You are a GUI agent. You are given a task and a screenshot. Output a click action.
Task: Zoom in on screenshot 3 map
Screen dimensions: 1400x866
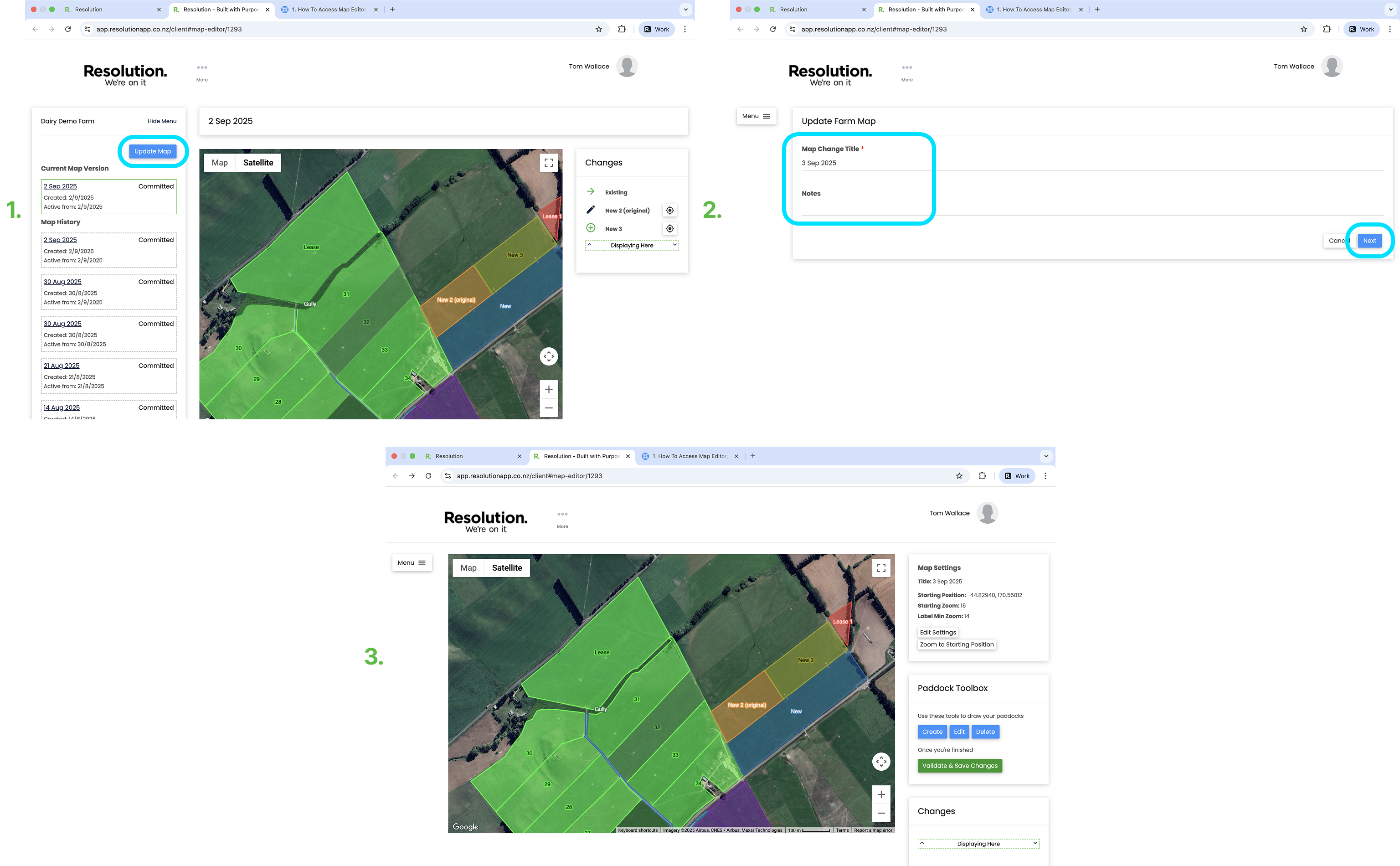[881, 795]
